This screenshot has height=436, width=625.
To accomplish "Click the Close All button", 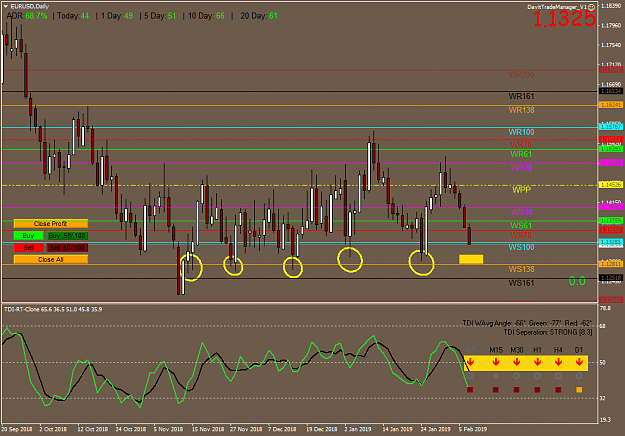I will (51, 259).
